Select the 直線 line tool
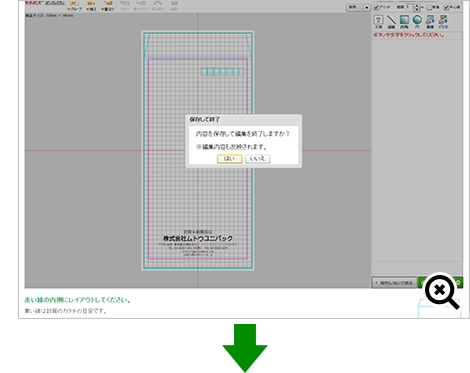Image resolution: width=470 pixels, height=373 pixels. [391, 22]
